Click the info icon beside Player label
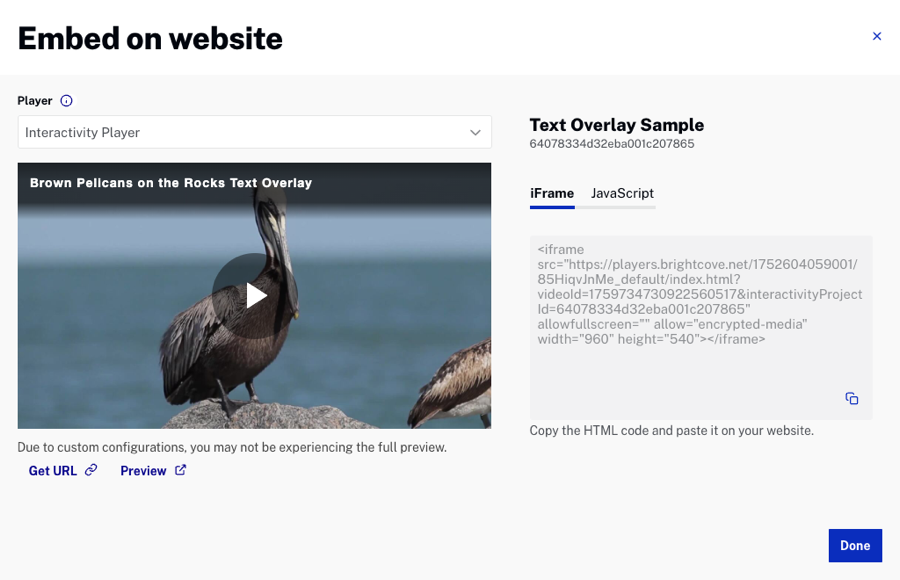 pos(66,101)
